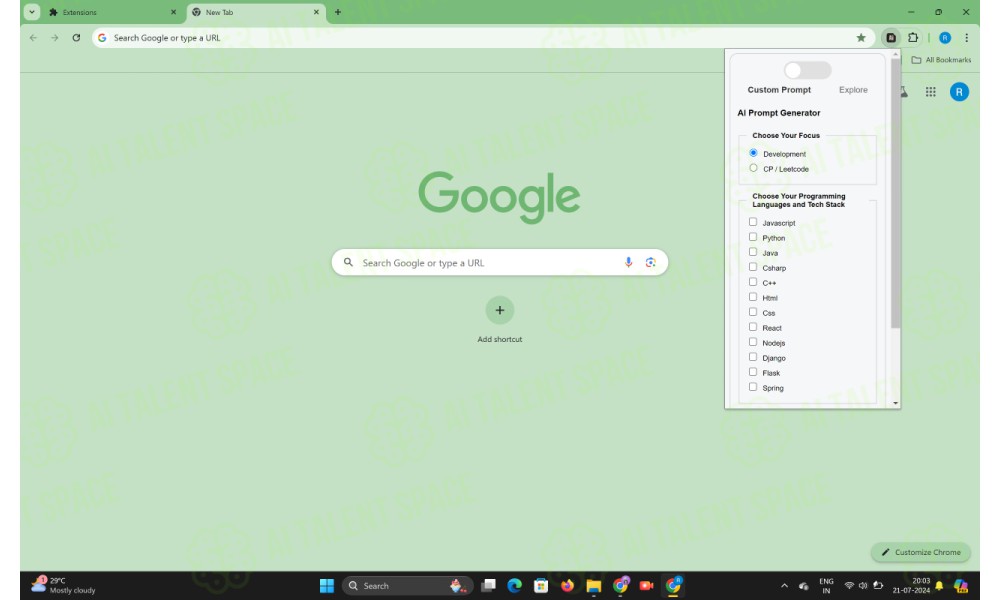Check the Django checkbox
This screenshot has height=600, width=1000.
[x=753, y=357]
